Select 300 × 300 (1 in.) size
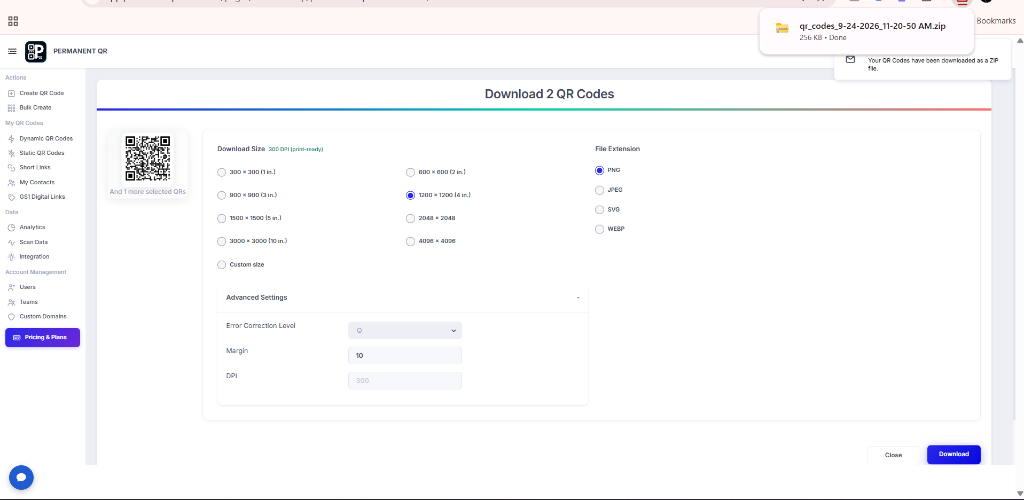Viewport: 1024px width, 500px height. (221, 172)
